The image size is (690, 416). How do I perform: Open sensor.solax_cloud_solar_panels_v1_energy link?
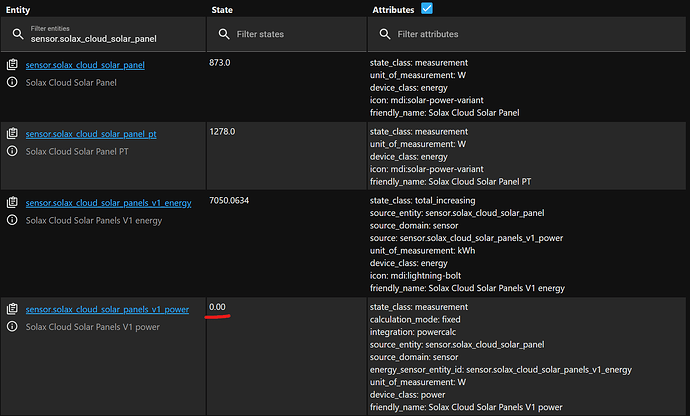108,203
